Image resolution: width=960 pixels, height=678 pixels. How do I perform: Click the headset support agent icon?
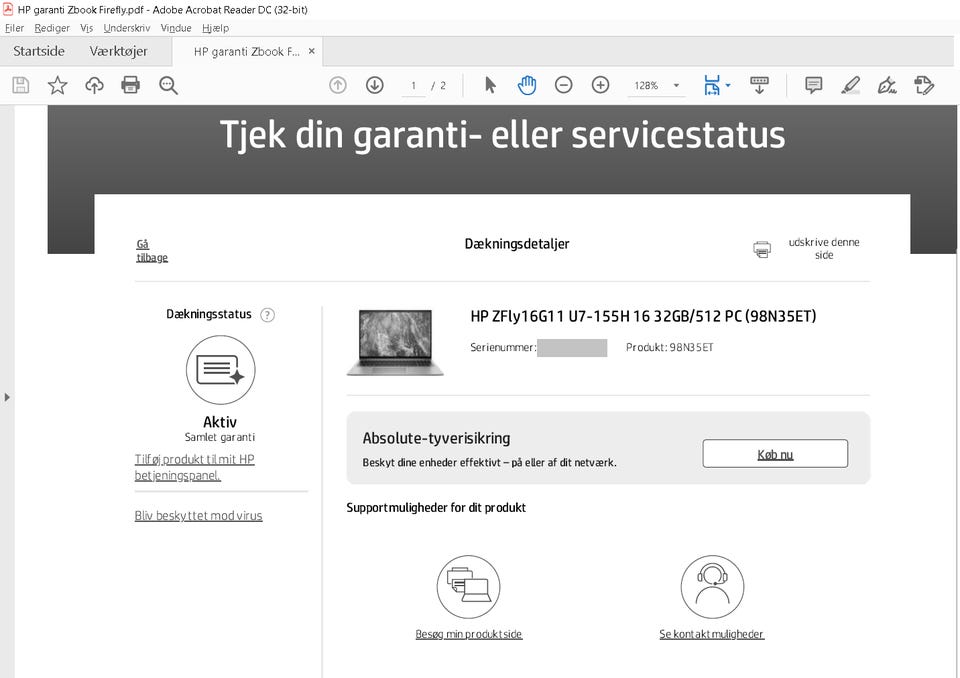pos(712,587)
